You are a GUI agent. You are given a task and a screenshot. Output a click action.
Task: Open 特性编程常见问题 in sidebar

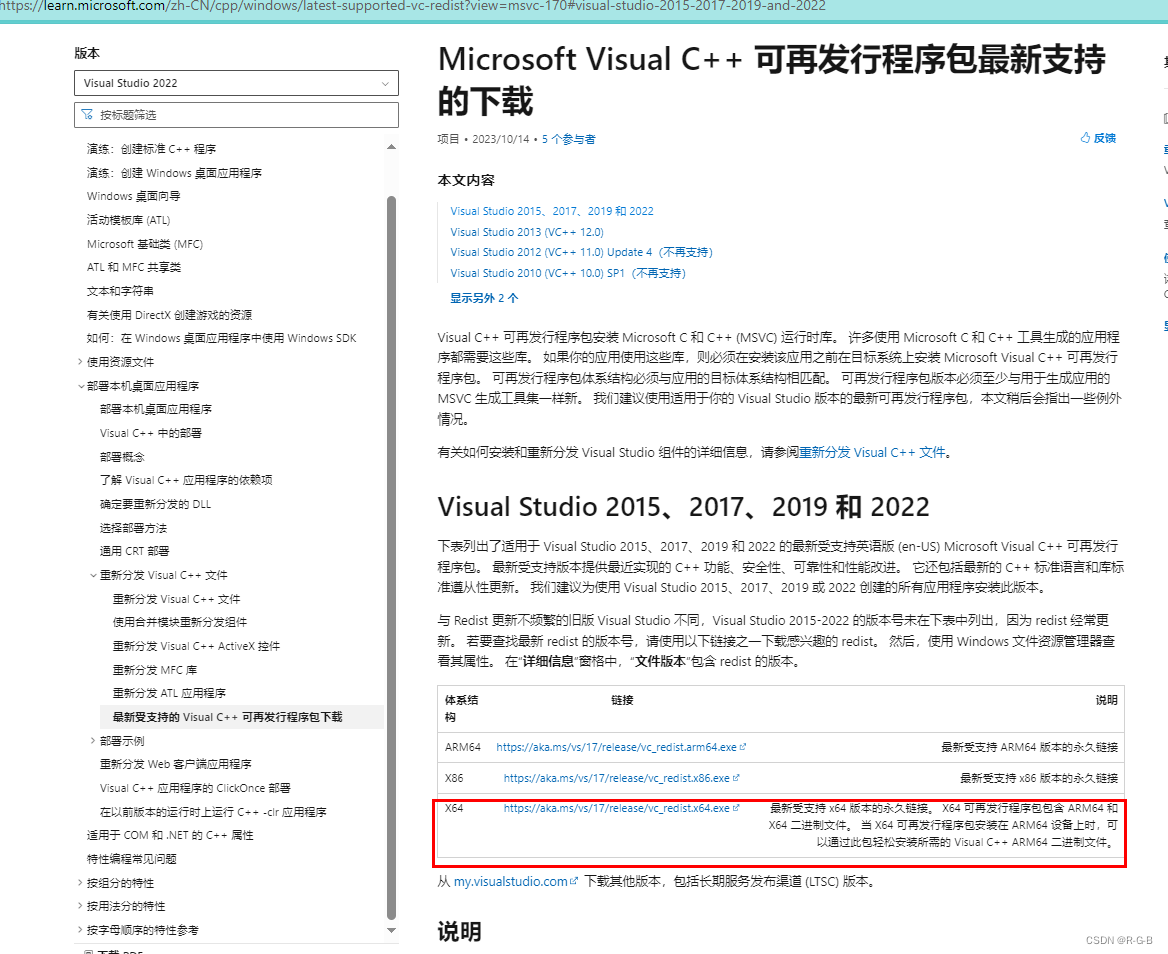[132, 859]
